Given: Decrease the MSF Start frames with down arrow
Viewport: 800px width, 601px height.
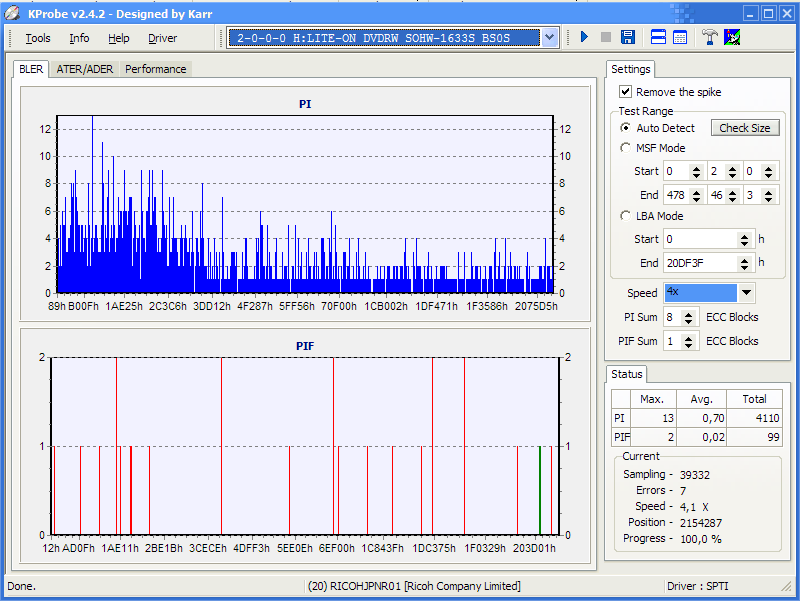Looking at the screenshot, I should click(x=768, y=175).
